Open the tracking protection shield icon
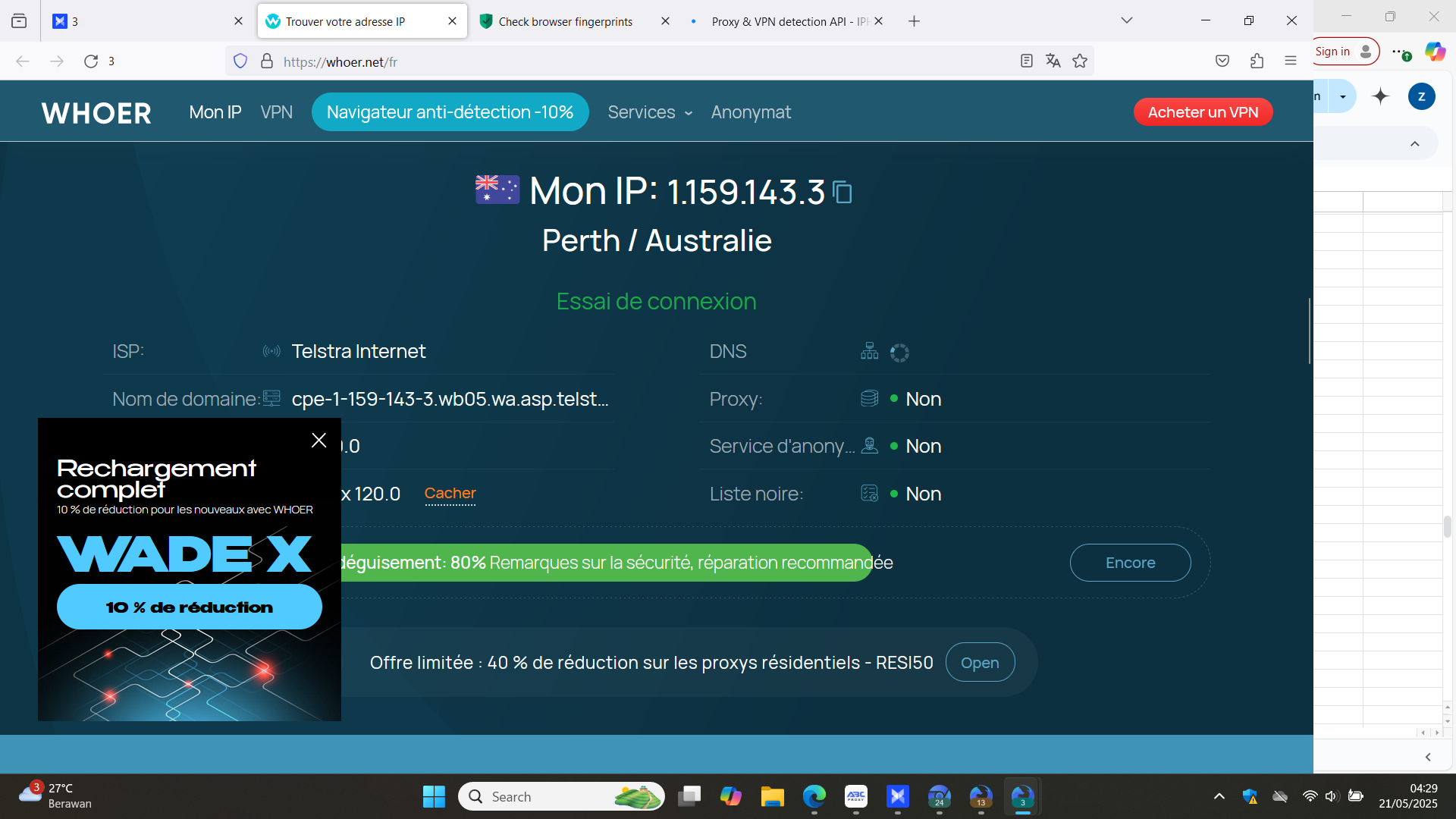This screenshot has height=819, width=1456. point(240,61)
